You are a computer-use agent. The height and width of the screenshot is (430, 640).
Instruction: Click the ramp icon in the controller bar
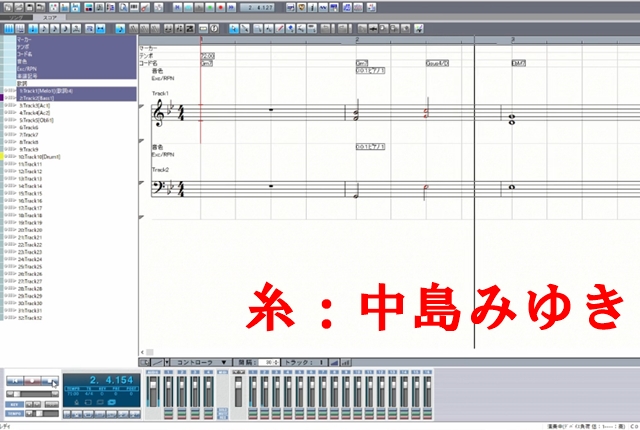pos(334,362)
